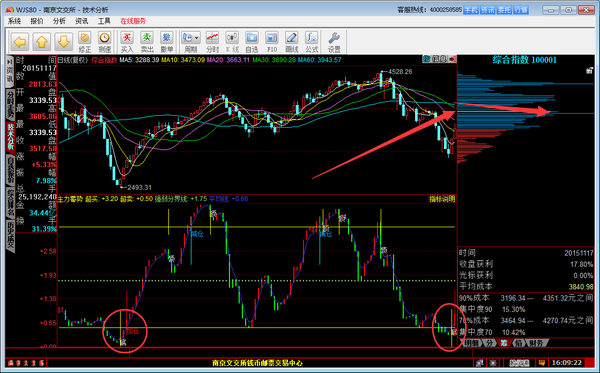Screen dimensions: 600x373
Task: Click the back arrow toolbar icon
Action: (x=20, y=42)
